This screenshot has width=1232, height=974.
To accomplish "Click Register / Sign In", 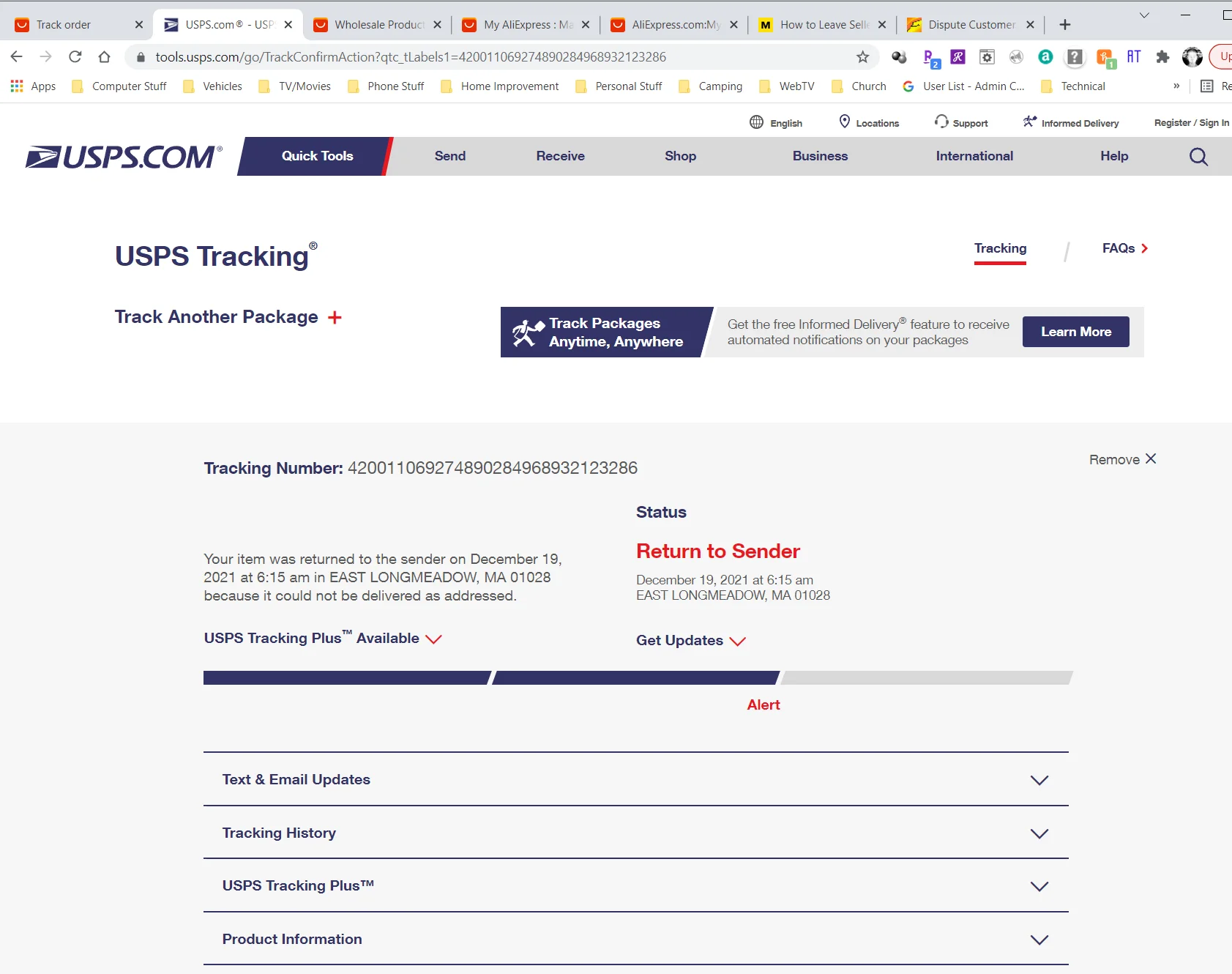I will (x=1192, y=122).
